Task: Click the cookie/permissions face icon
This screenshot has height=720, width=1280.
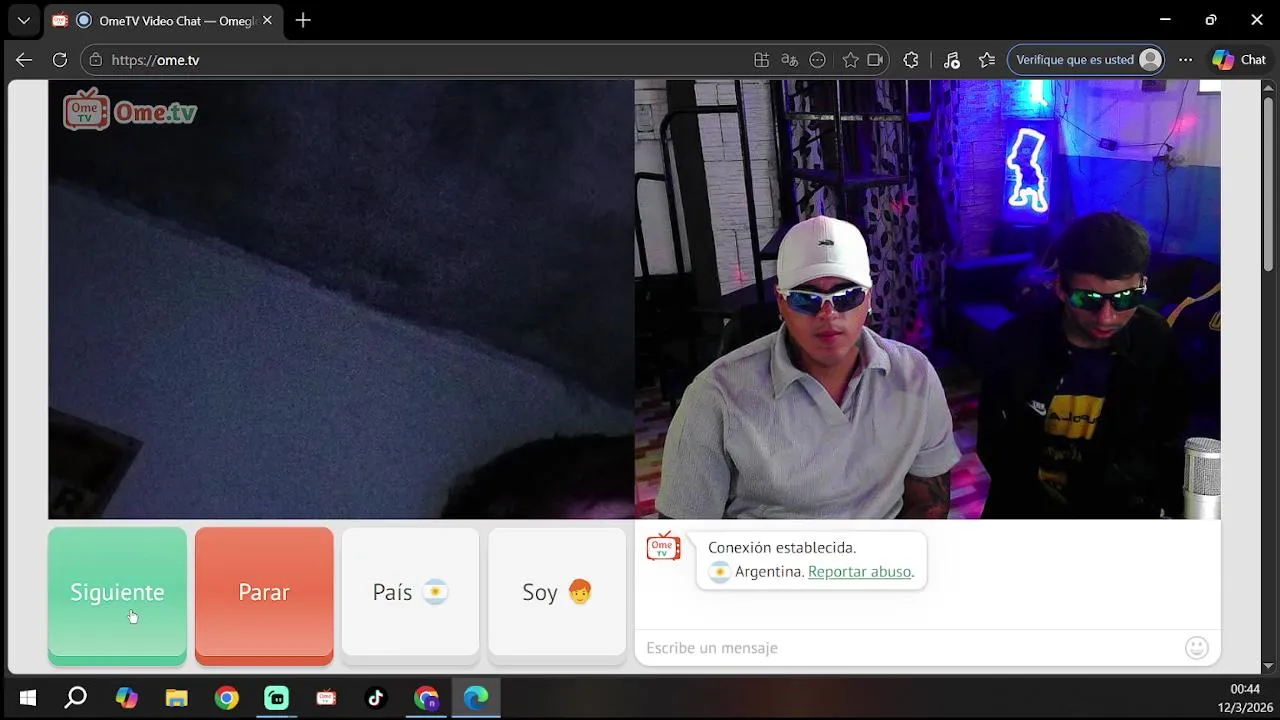Action: click(x=817, y=60)
